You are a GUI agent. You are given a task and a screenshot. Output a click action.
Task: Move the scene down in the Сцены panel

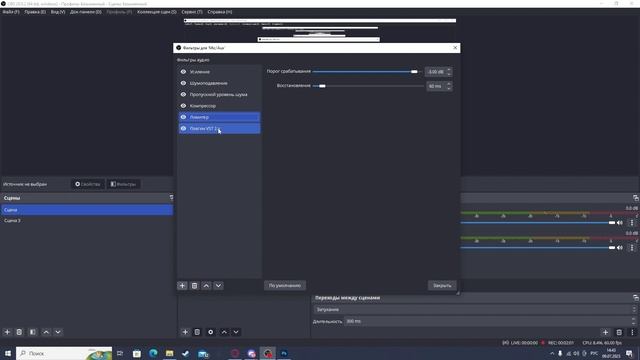pyautogui.click(x=58, y=332)
